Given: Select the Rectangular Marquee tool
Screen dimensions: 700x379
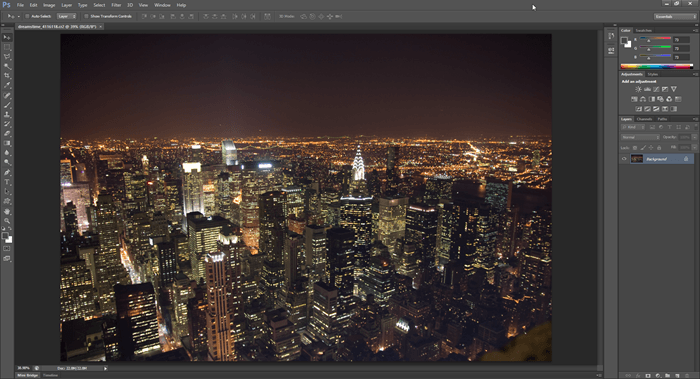Looking at the screenshot, I should 7,47.
